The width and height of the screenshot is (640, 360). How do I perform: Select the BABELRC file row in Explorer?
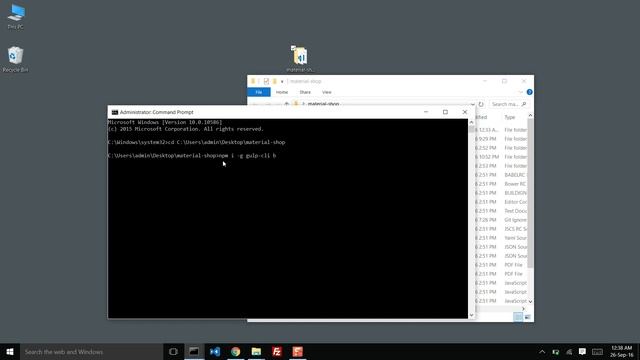point(501,175)
